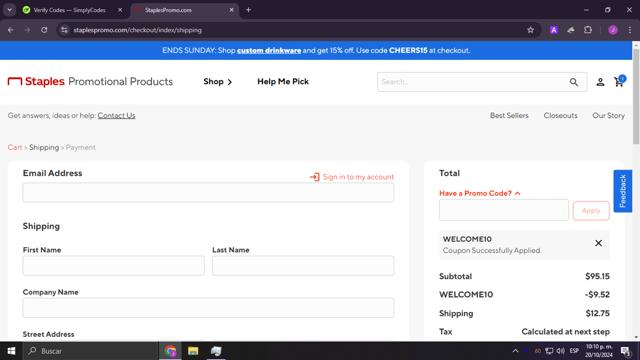Click the address bar URL
Image resolution: width=640 pixels, height=360 pixels.
click(x=138, y=30)
